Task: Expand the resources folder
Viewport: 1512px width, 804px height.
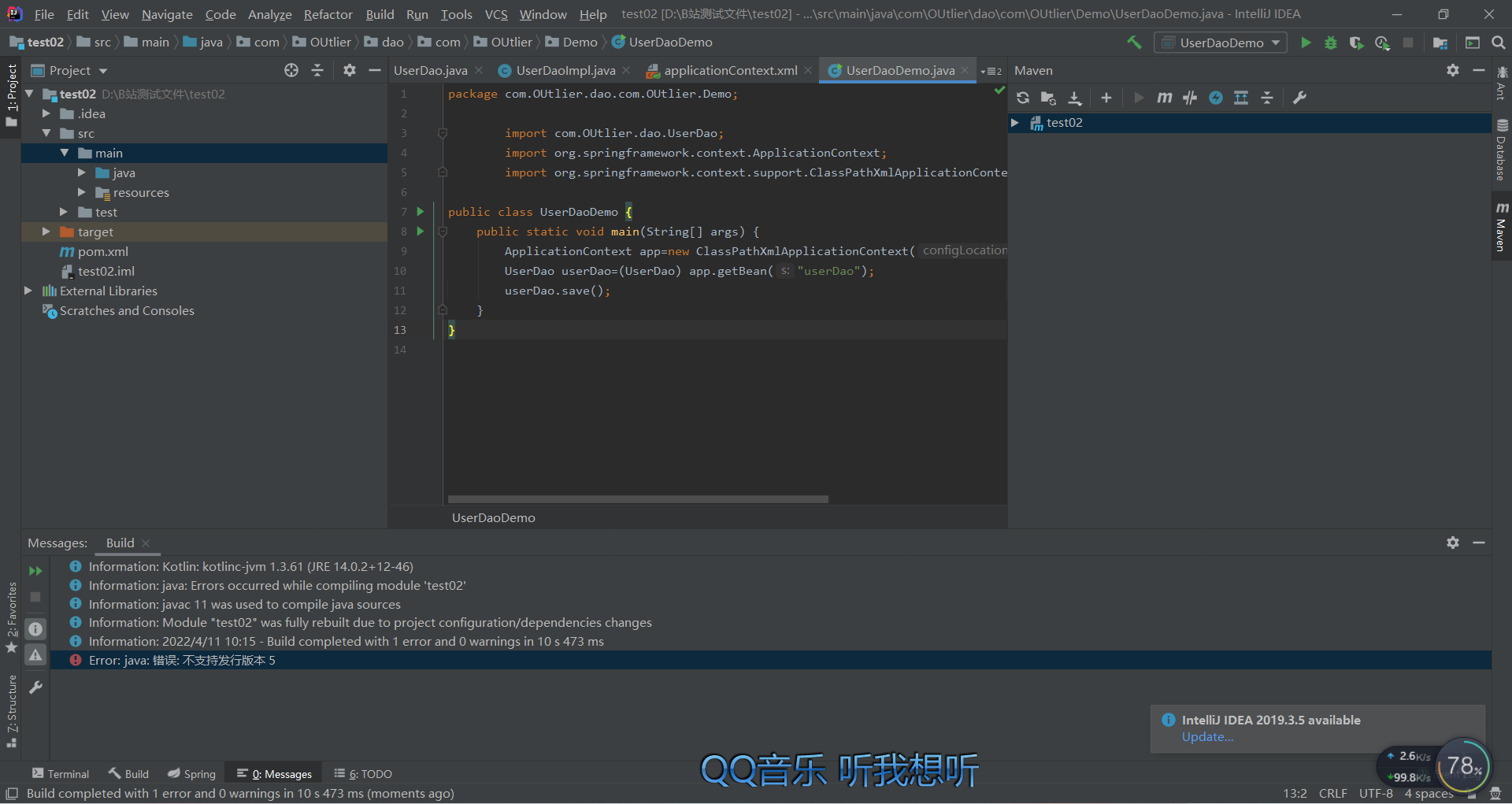Action: pos(81,192)
